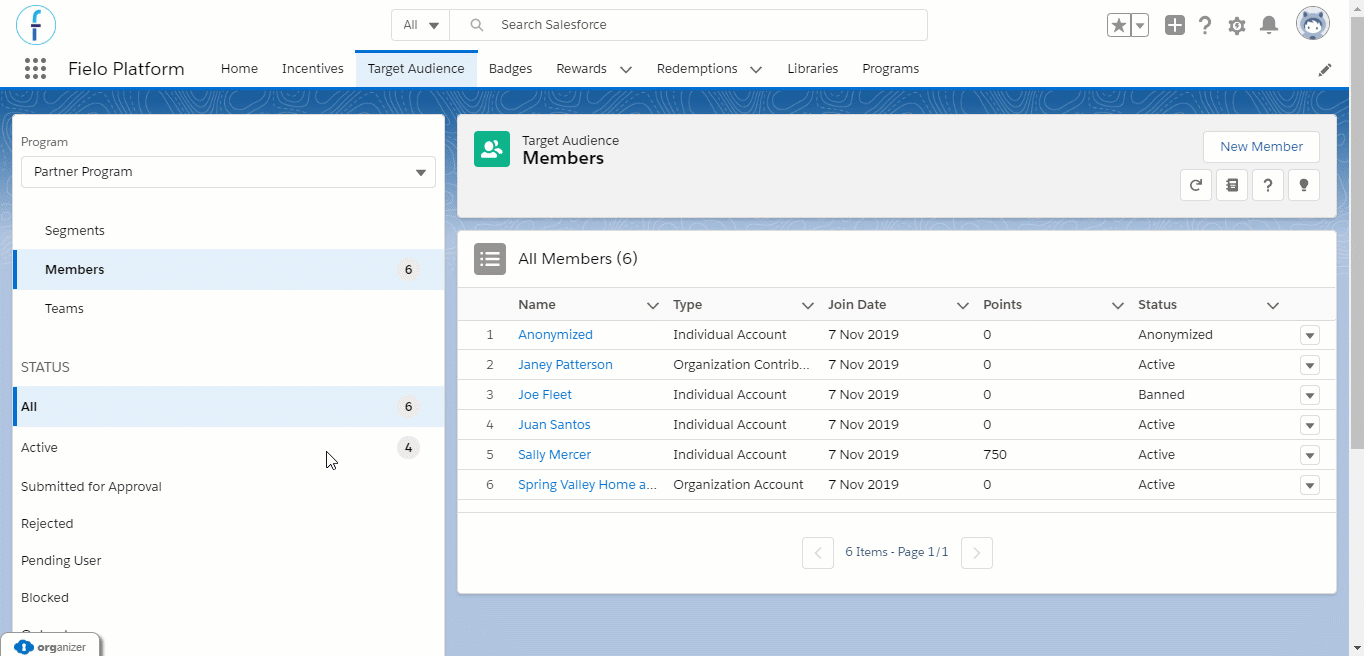This screenshot has height=656, width=1364.
Task: Open the Help question mark in header
Action: pyautogui.click(x=1206, y=25)
